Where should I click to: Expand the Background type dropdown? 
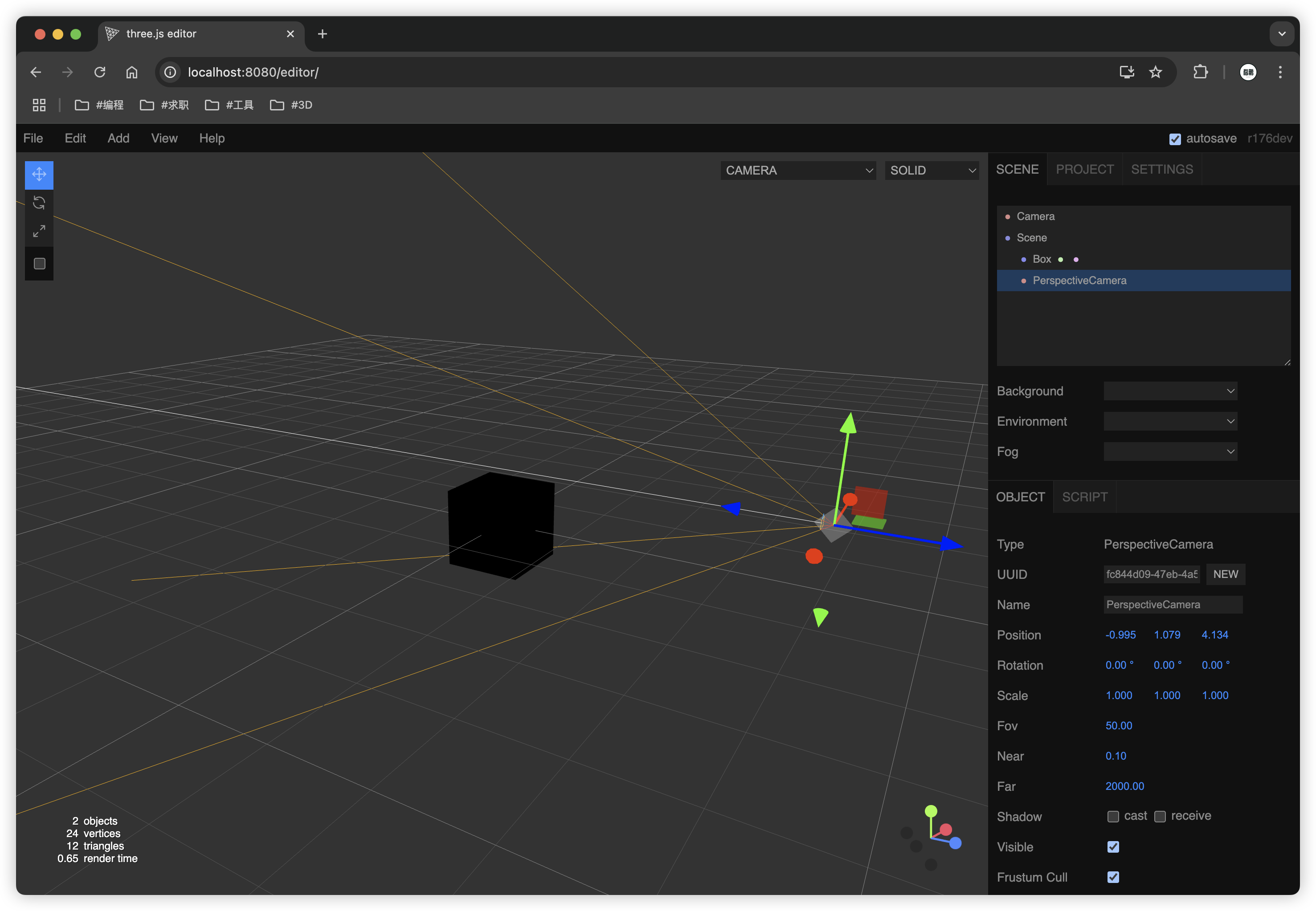coord(1170,391)
